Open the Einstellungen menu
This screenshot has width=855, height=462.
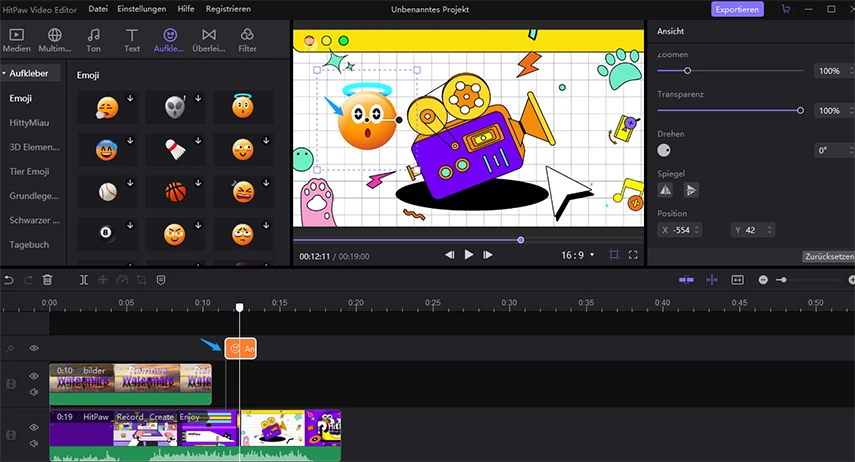coord(142,9)
